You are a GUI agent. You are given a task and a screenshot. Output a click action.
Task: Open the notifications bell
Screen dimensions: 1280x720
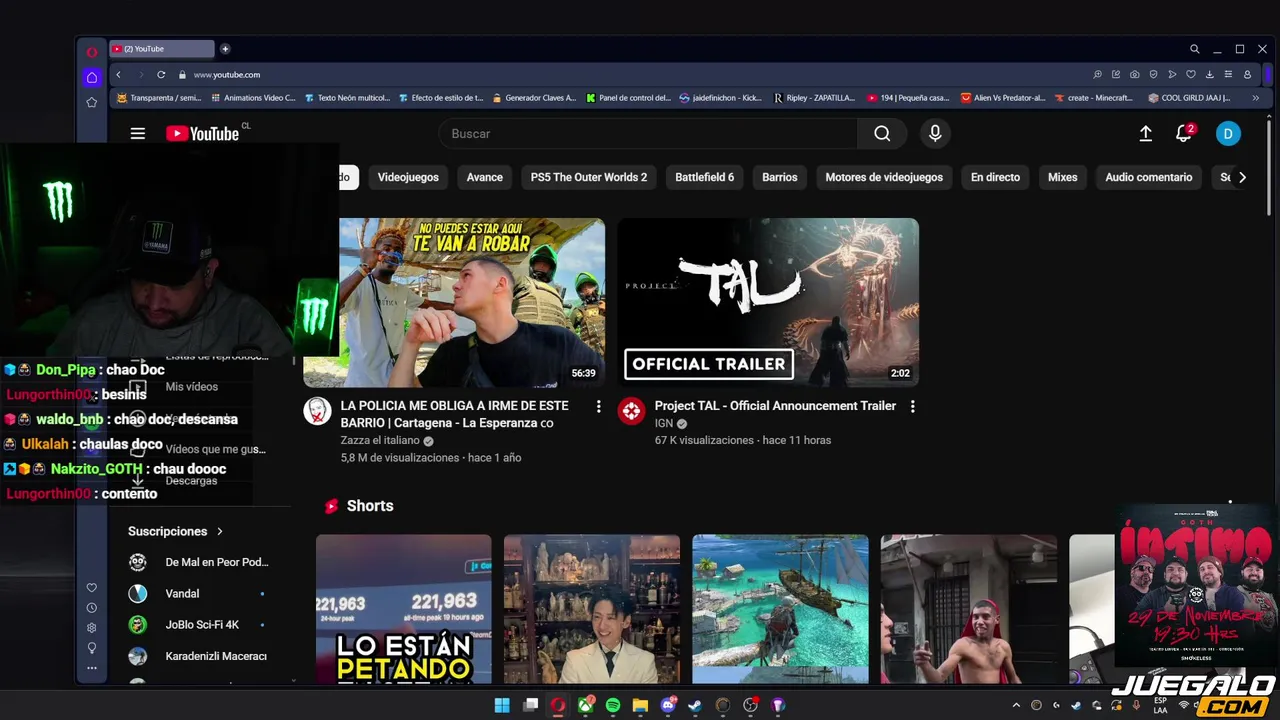coord(1184,134)
